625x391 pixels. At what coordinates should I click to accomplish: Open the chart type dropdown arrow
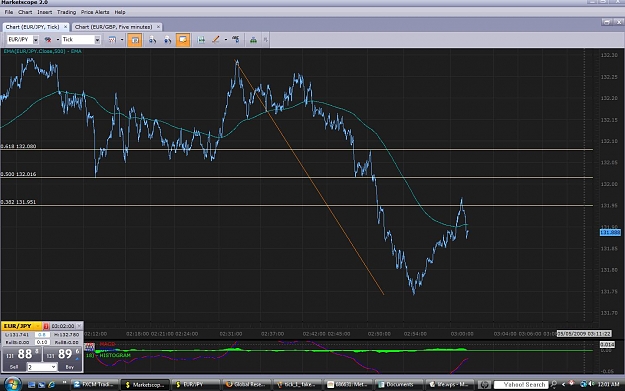pos(58,40)
